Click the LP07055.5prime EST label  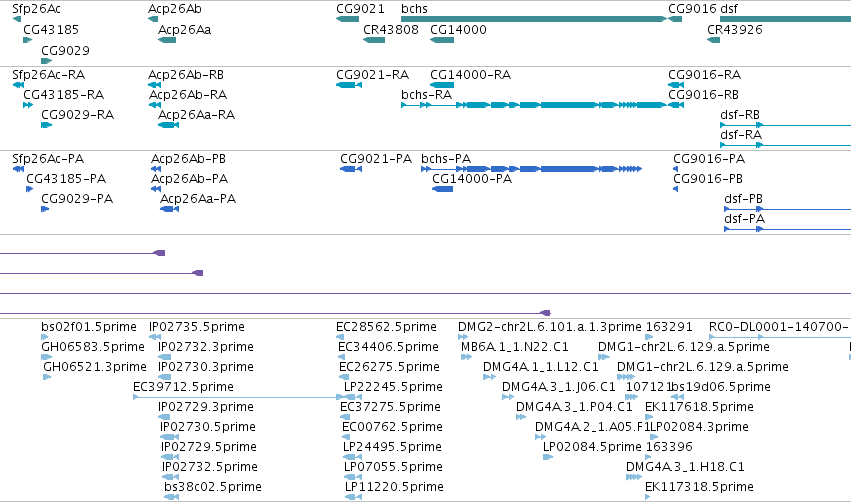393,467
